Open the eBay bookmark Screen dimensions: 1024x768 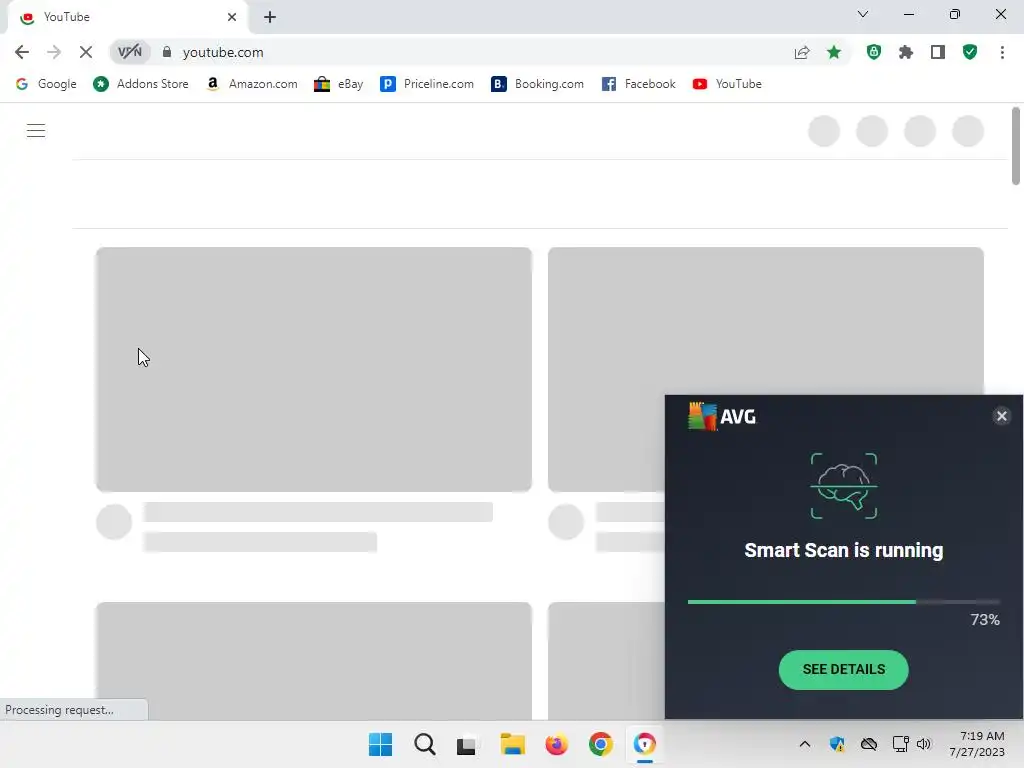[x=338, y=84]
